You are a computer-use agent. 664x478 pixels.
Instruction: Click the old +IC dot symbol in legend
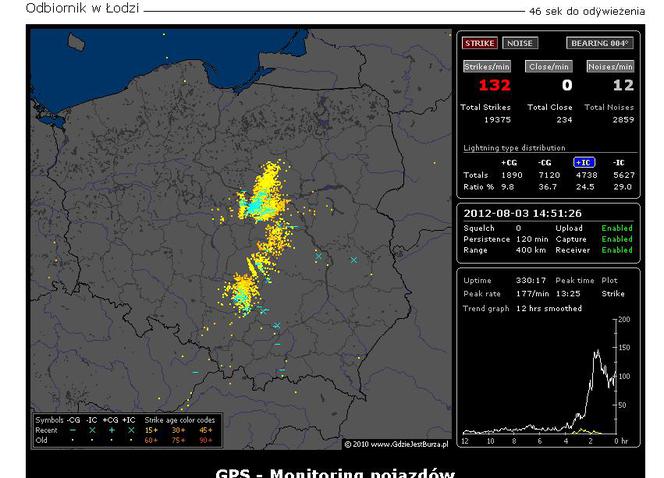pos(131,440)
